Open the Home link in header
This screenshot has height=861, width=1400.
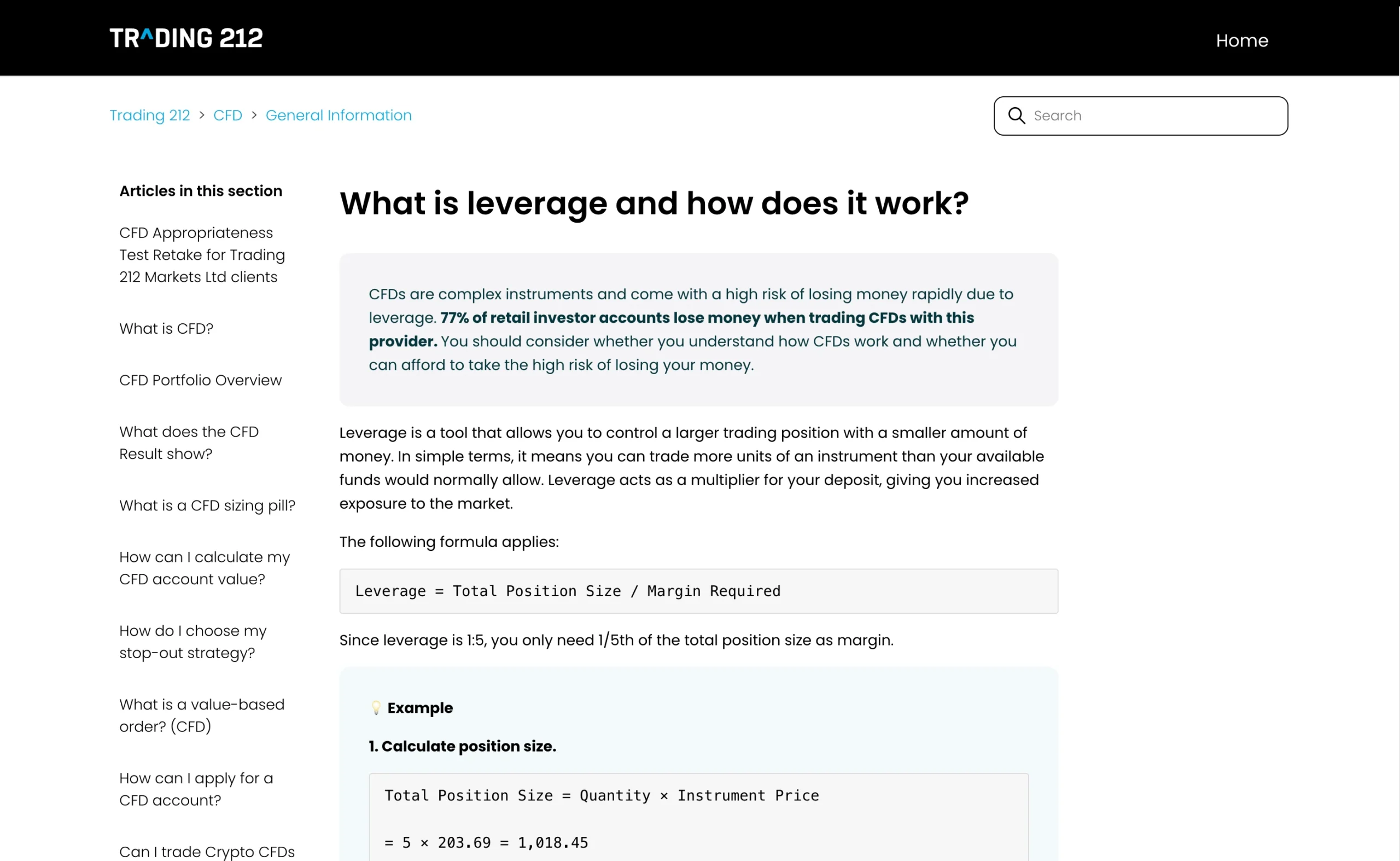[x=1242, y=40]
